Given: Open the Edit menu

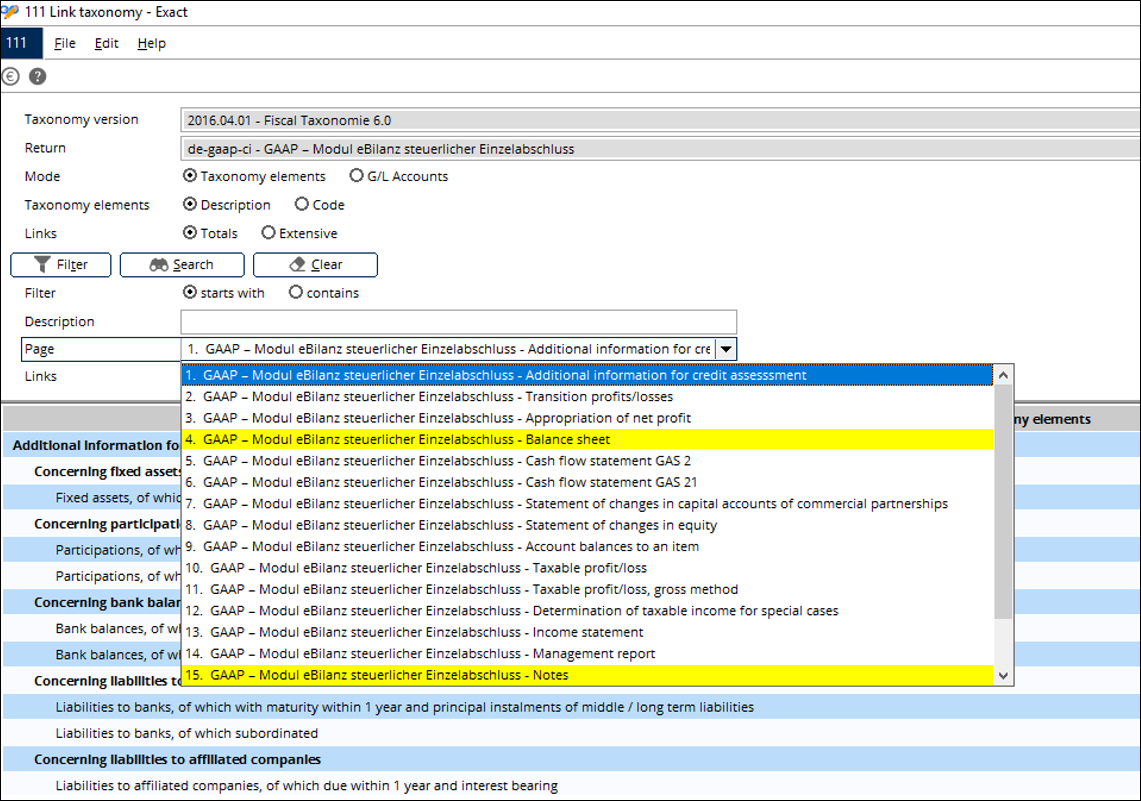Looking at the screenshot, I should coord(106,44).
